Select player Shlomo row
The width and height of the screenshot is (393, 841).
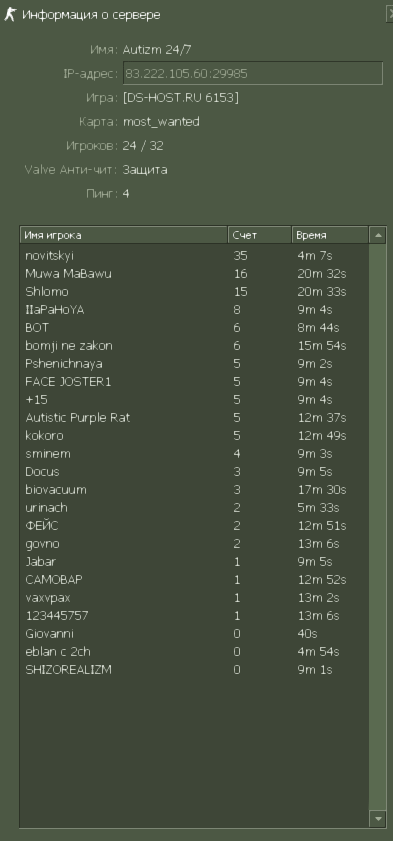click(195, 292)
